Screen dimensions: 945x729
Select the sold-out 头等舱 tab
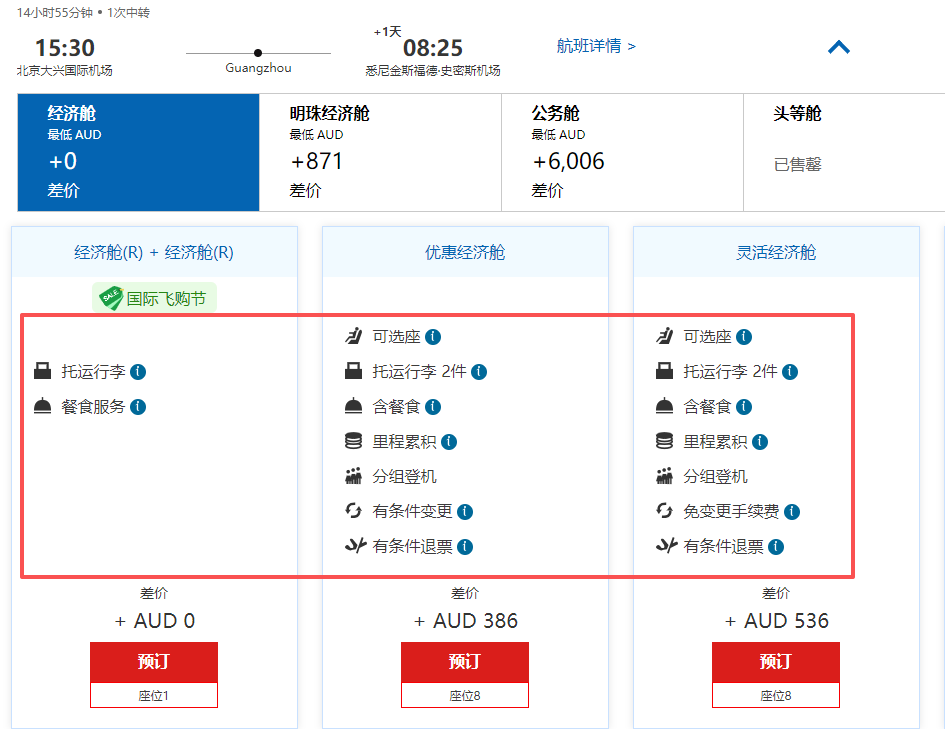click(843, 152)
